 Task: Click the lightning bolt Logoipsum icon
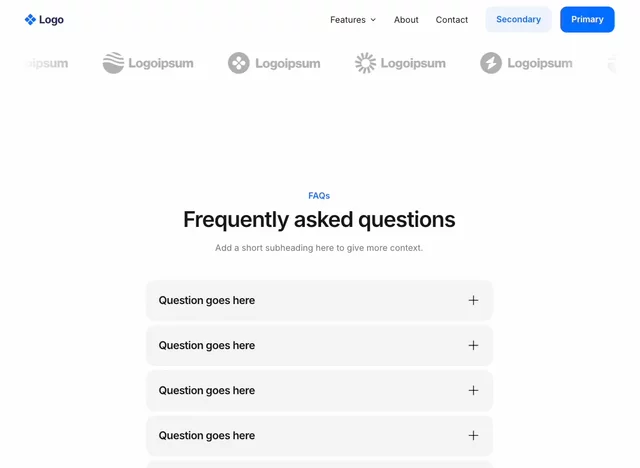491,63
